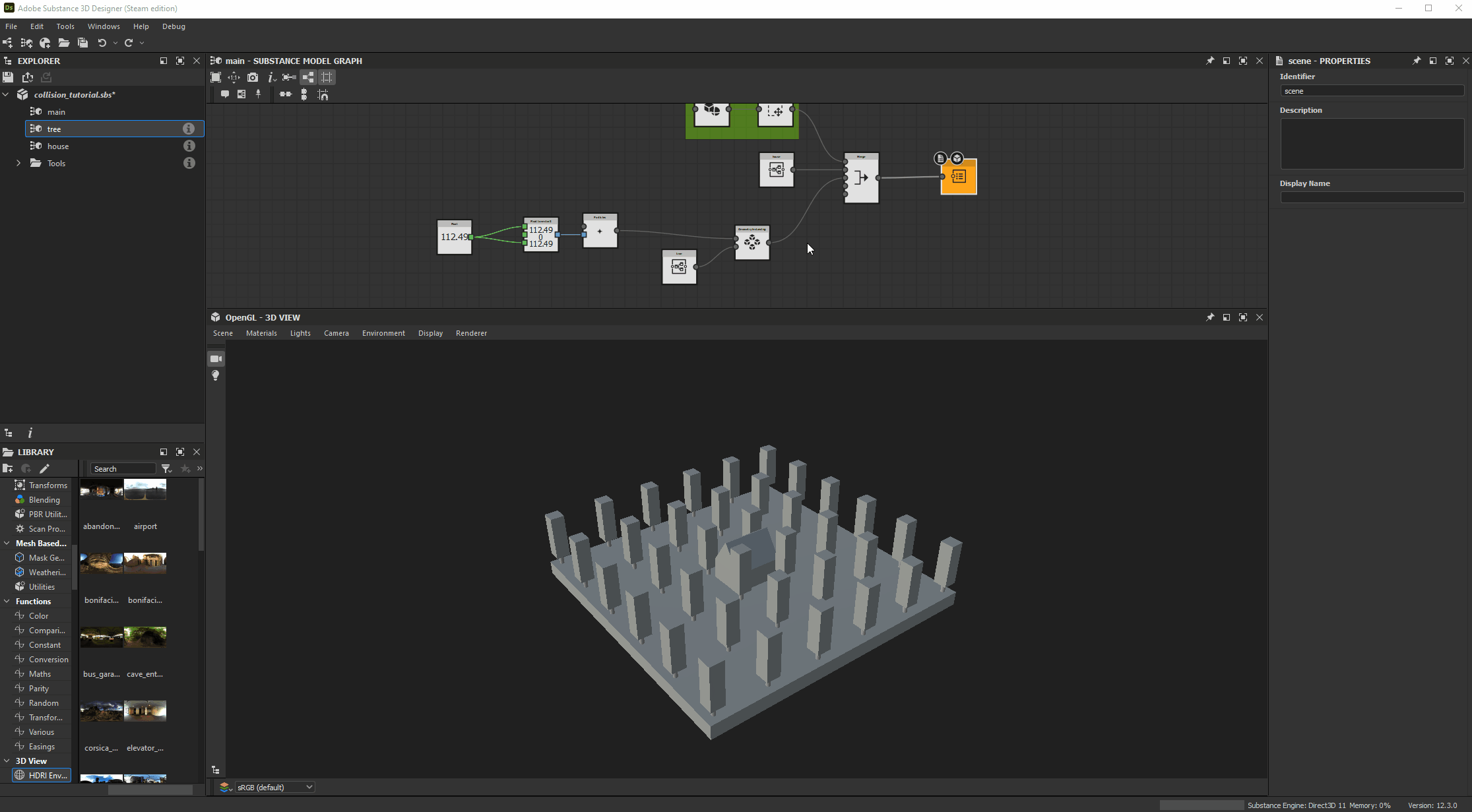1472x812 pixels.
Task: Expand the Tools folder in Explorer
Action: [18, 163]
